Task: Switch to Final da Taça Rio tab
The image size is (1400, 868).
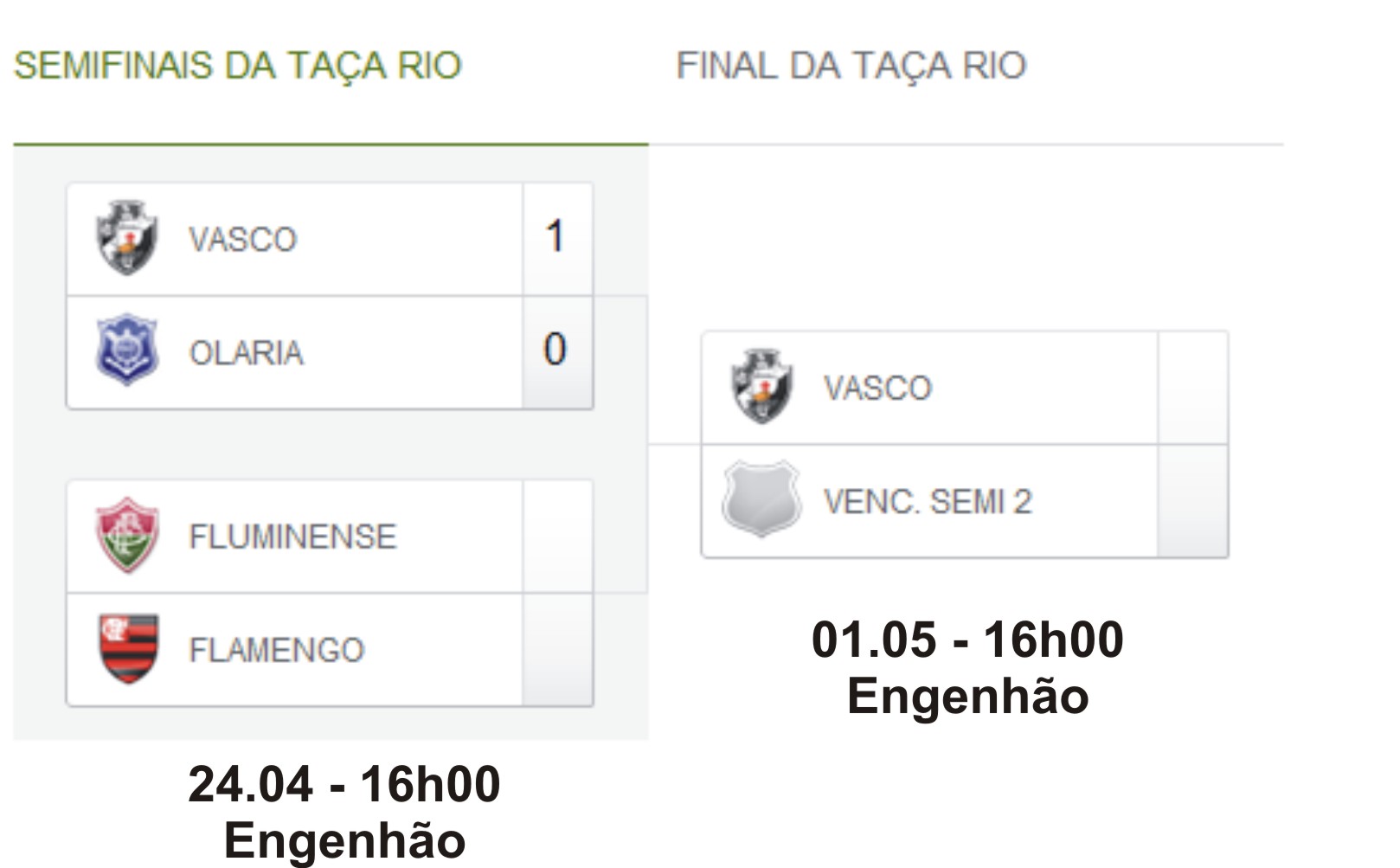Action: click(x=851, y=66)
